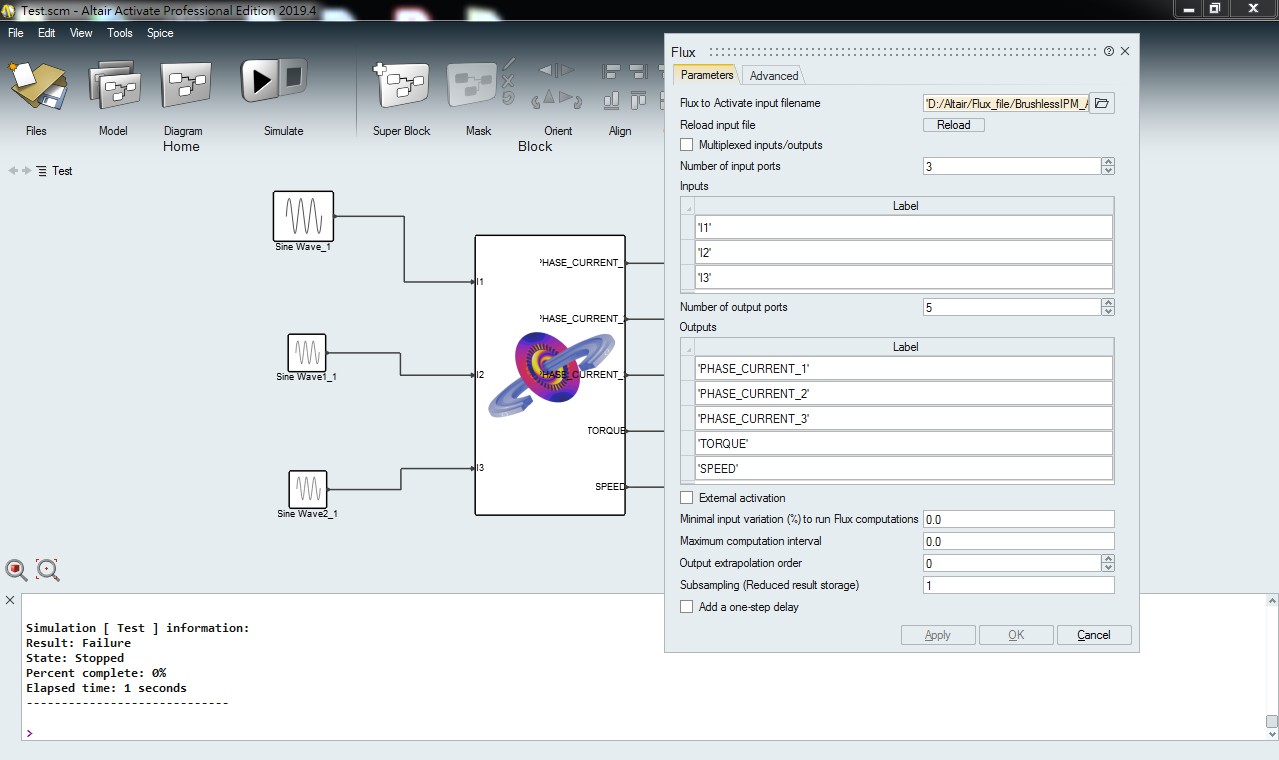Select the Flux block in the diagram

coord(550,375)
